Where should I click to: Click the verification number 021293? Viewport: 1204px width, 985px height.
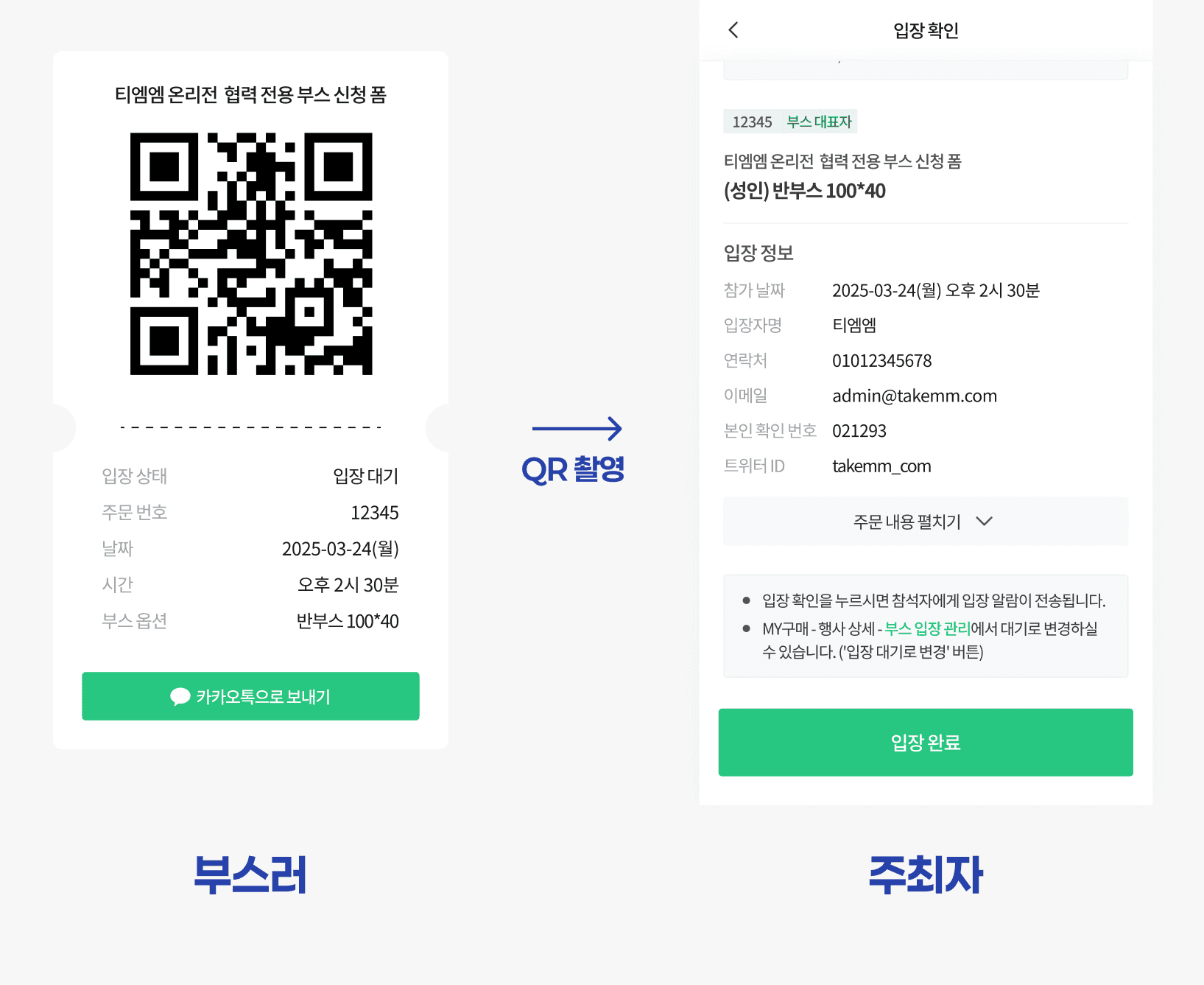tap(859, 431)
